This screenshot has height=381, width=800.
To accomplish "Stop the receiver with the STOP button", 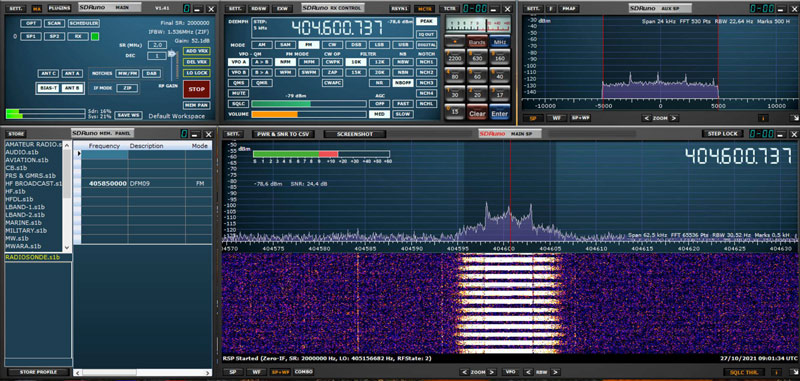I will tap(196, 89).
